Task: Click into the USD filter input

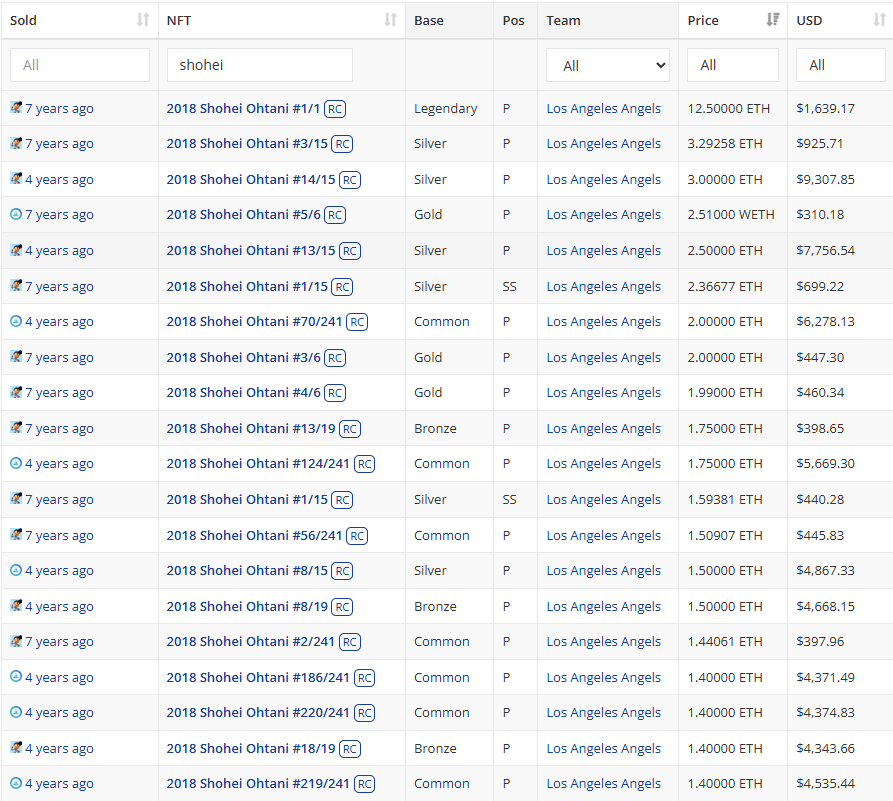Action: tap(841, 65)
